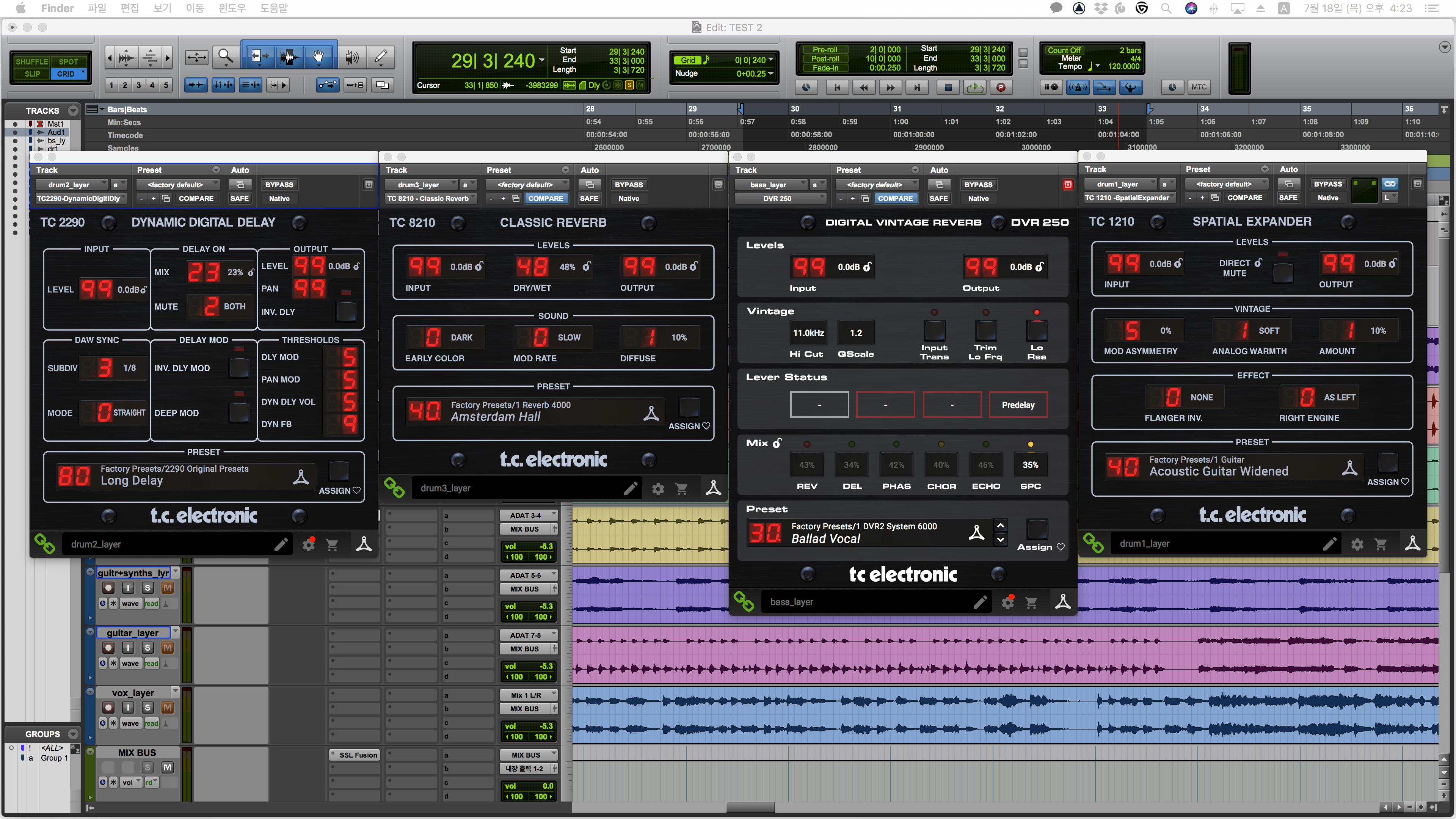
Task: Mute the vox_layer track
Action: pyautogui.click(x=167, y=708)
